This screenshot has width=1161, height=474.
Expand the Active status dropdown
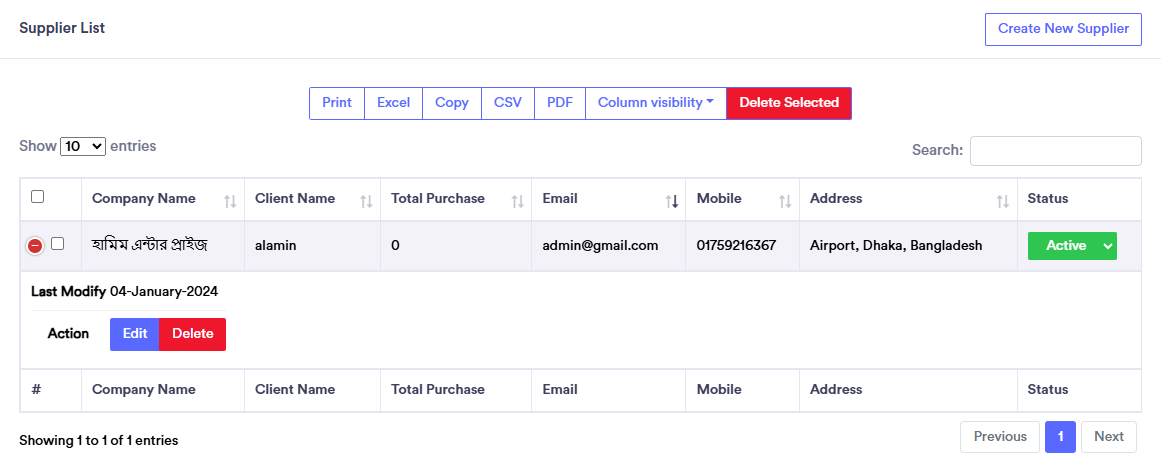(1107, 246)
